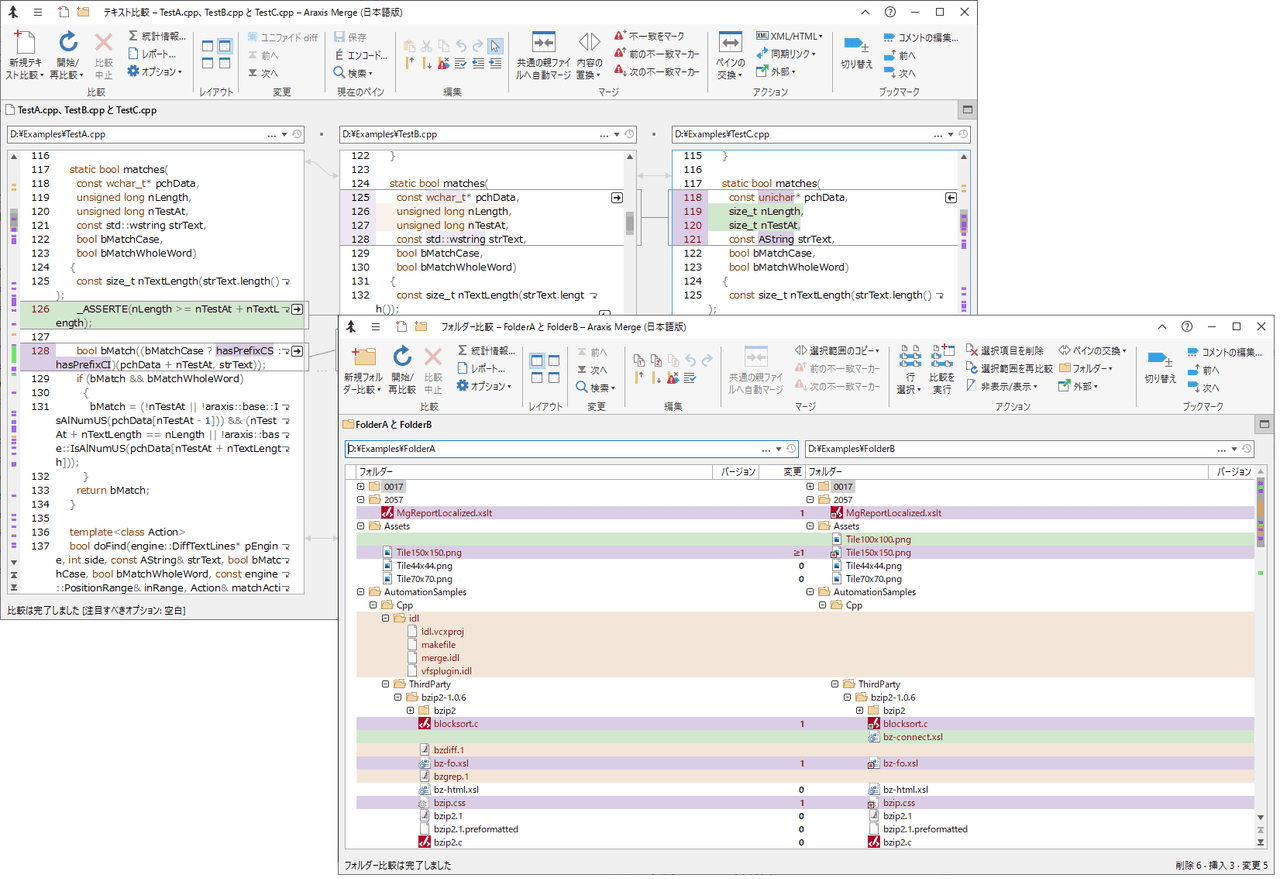The image size is (1280, 879).
Task: Open コメントの編集 in text comparison window
Action: click(922, 37)
